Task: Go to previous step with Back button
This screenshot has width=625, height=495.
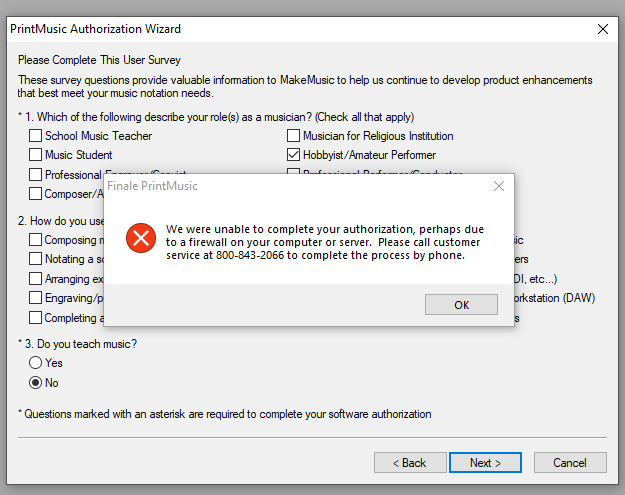Action: click(410, 463)
